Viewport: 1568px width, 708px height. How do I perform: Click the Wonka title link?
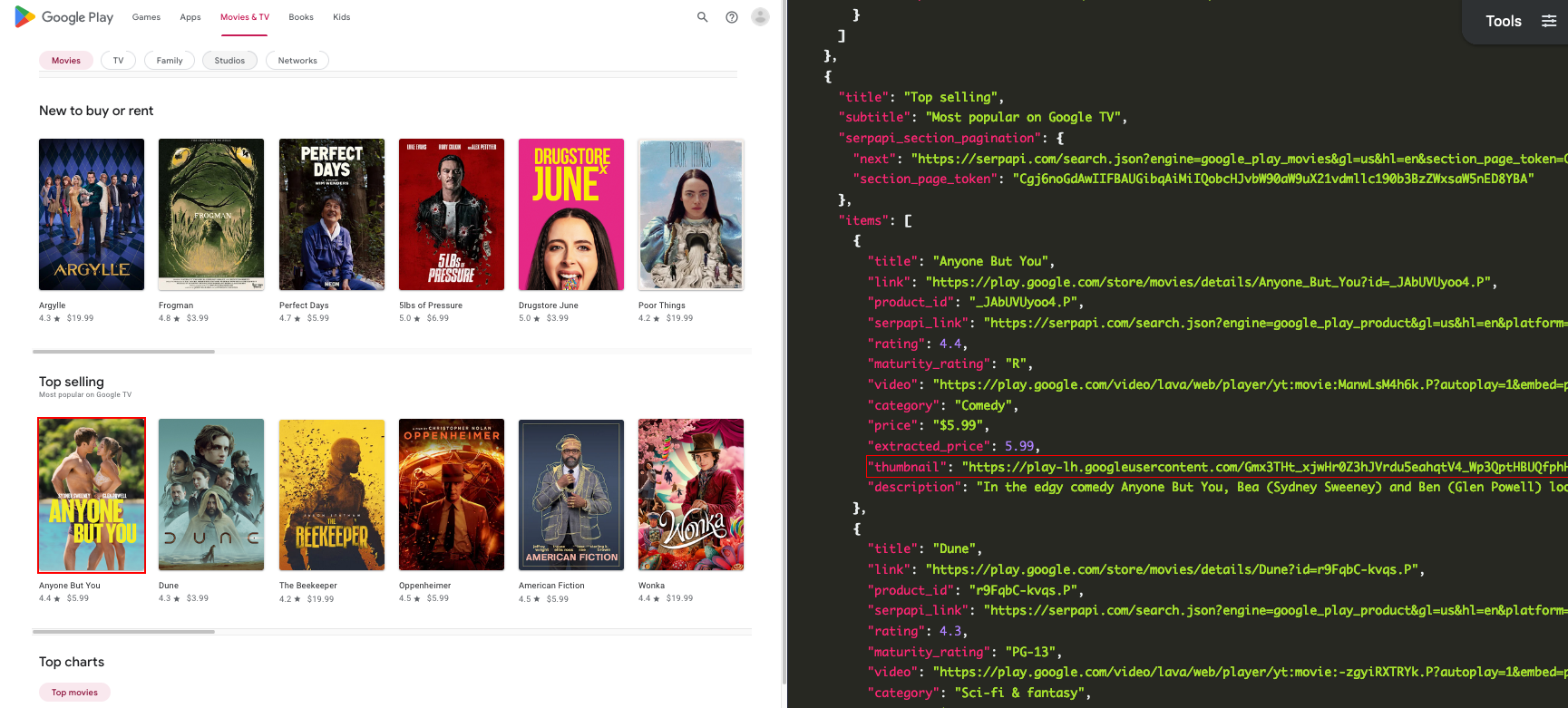tap(651, 586)
